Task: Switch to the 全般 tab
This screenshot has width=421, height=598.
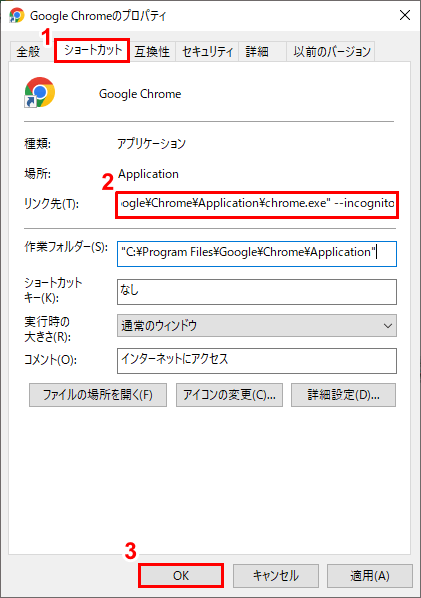Action: click(28, 51)
